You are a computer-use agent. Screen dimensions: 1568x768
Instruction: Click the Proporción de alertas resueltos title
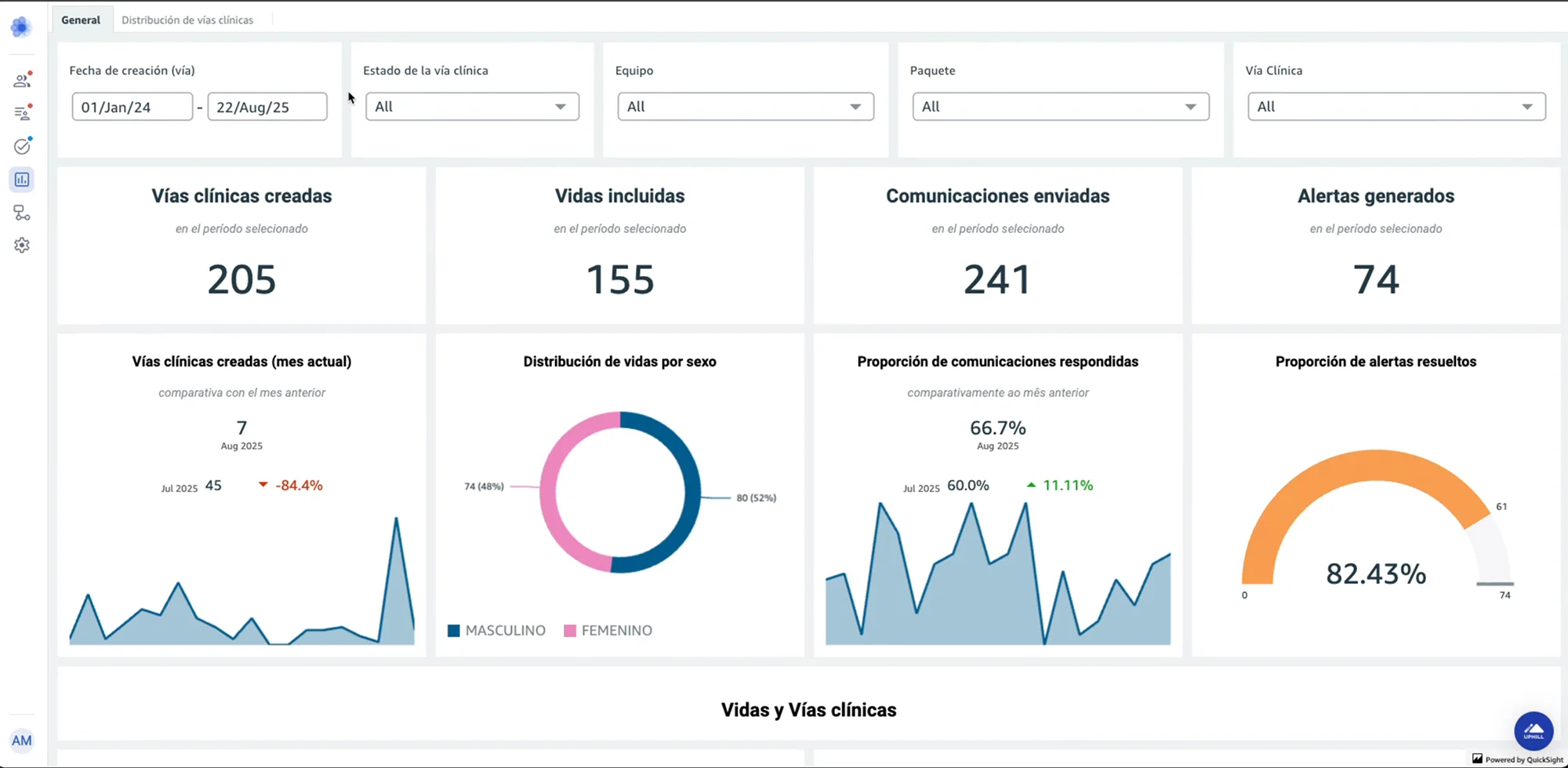(x=1376, y=362)
